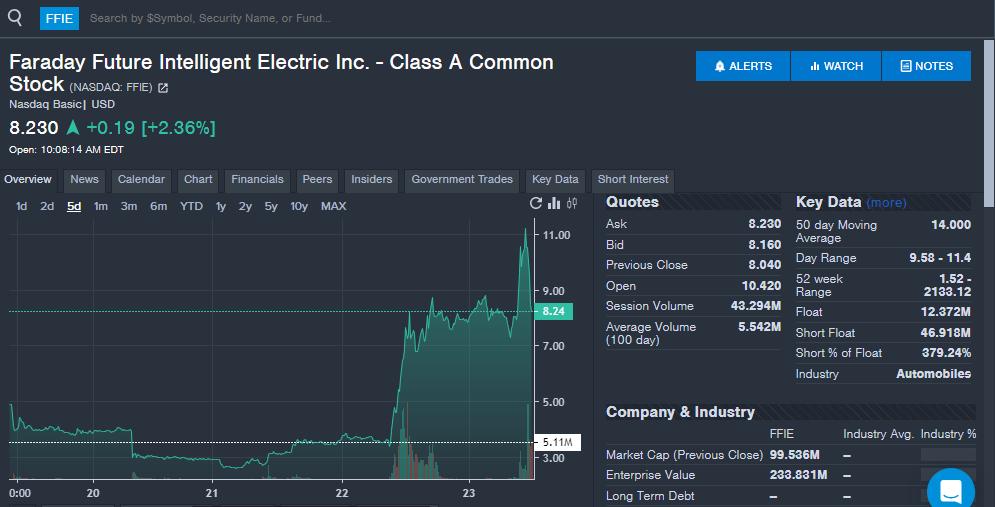Viewport: 995px width, 507px height.
Task: Select the YTD chart range
Action: 191,206
